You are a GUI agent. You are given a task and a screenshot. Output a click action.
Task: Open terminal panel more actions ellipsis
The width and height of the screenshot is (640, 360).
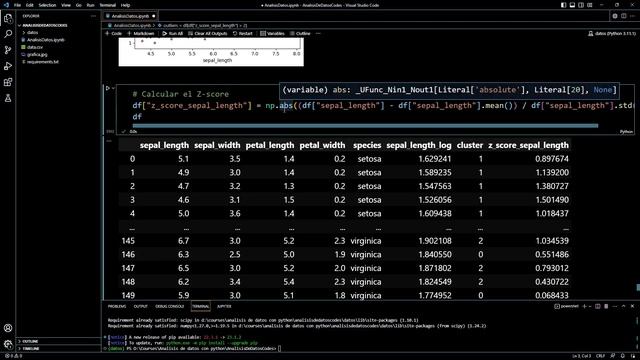(615, 306)
